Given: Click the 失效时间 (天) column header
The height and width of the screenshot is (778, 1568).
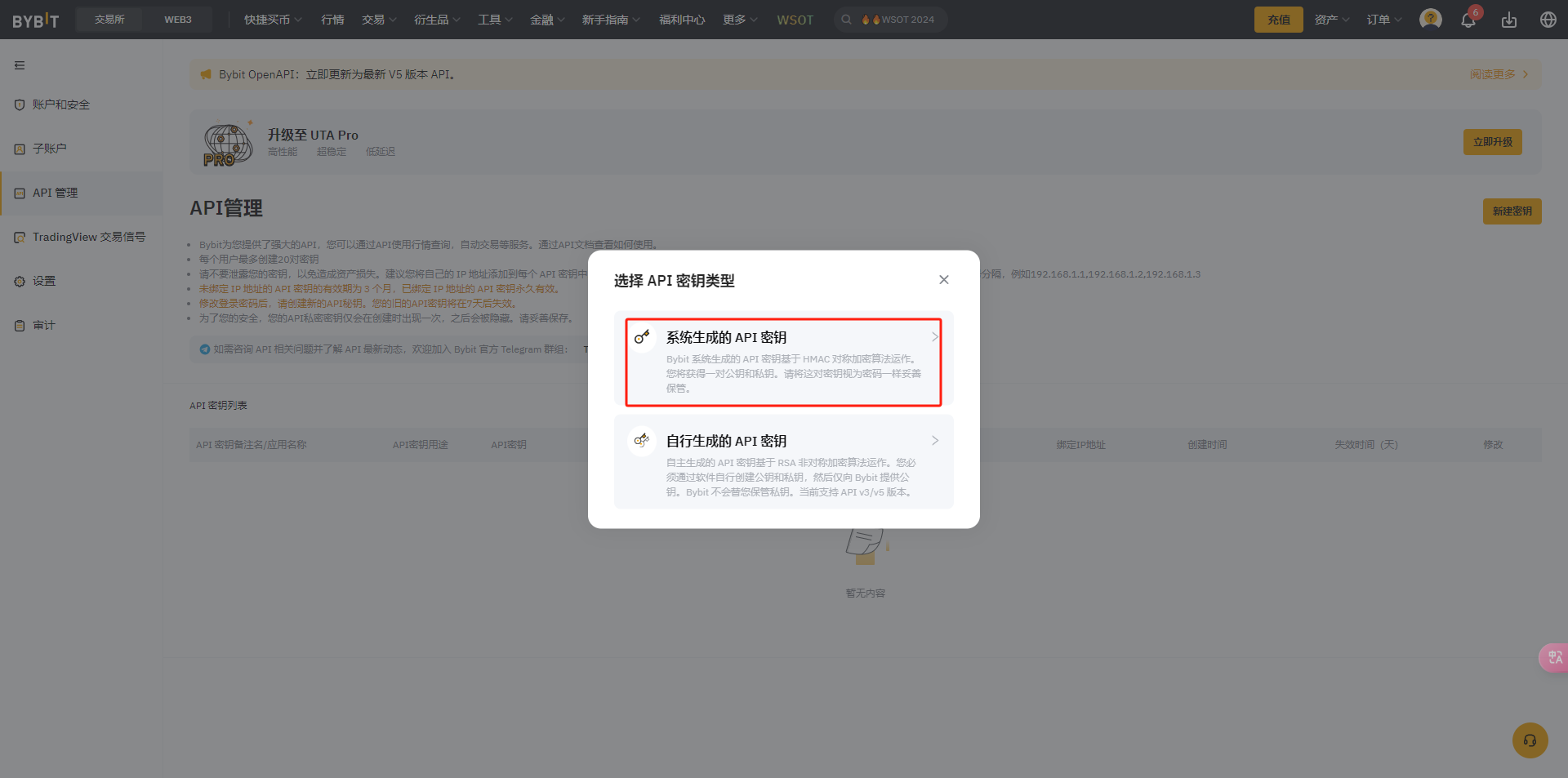Looking at the screenshot, I should [x=1366, y=445].
